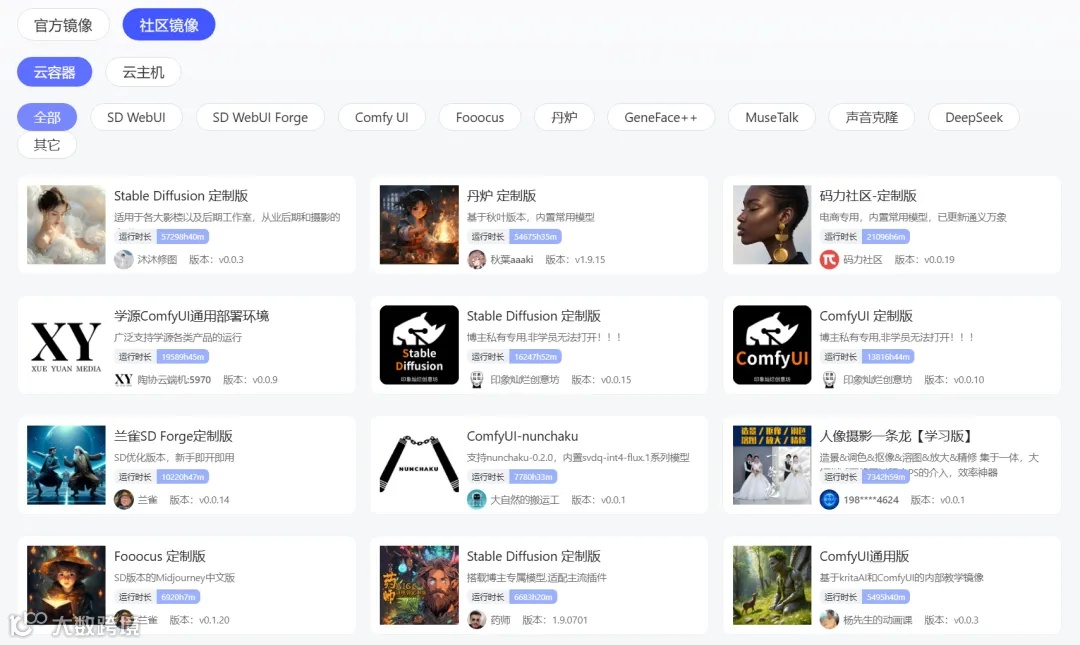Select the 全部 filter chip
Image resolution: width=1080 pixels, height=645 pixels.
tap(47, 117)
